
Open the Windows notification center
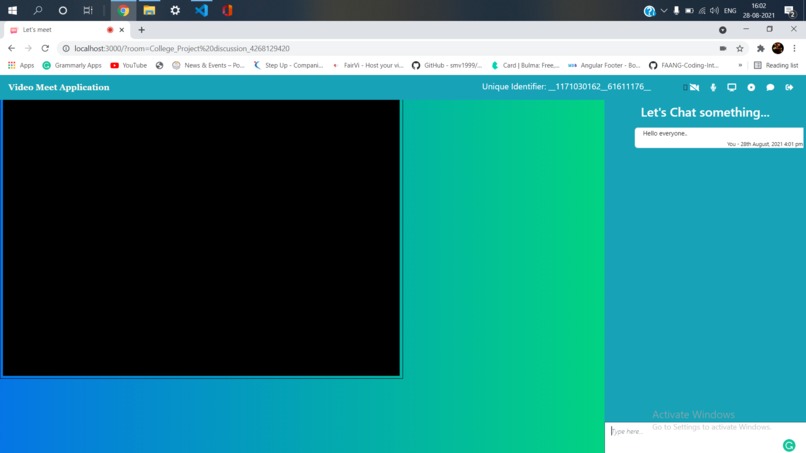coord(790,10)
